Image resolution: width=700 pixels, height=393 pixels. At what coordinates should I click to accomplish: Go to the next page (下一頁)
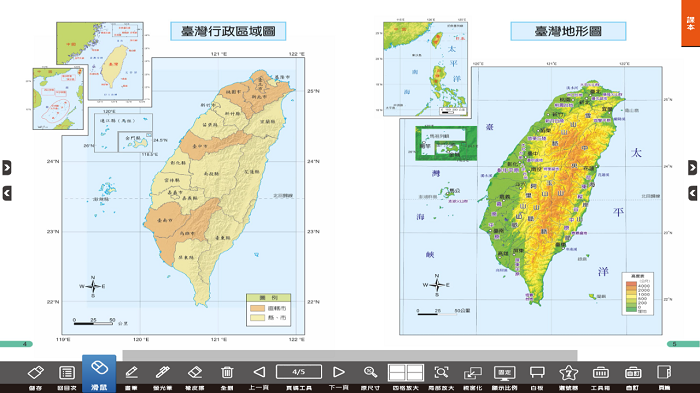(x=339, y=372)
